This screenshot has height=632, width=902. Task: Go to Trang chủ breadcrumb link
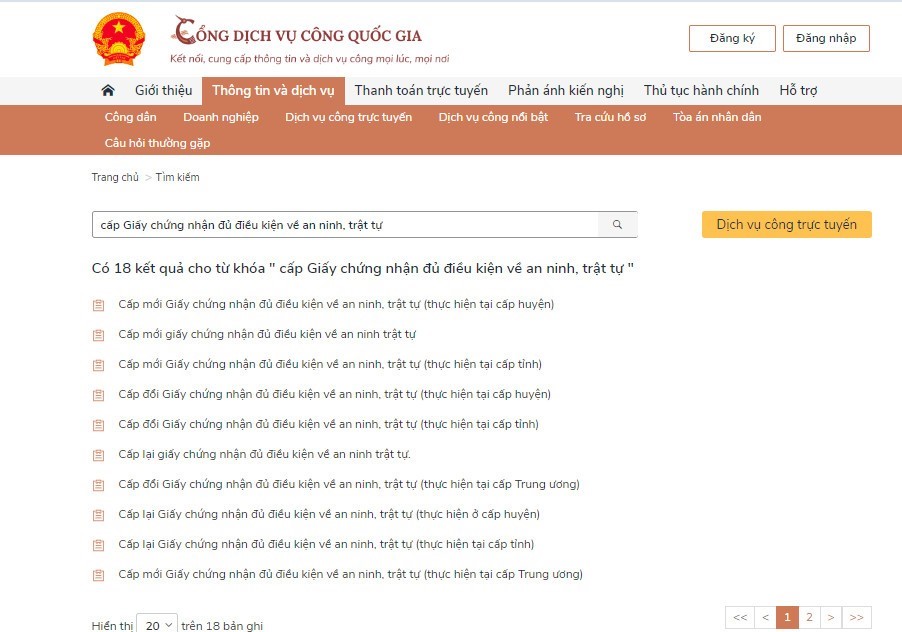tap(115, 177)
